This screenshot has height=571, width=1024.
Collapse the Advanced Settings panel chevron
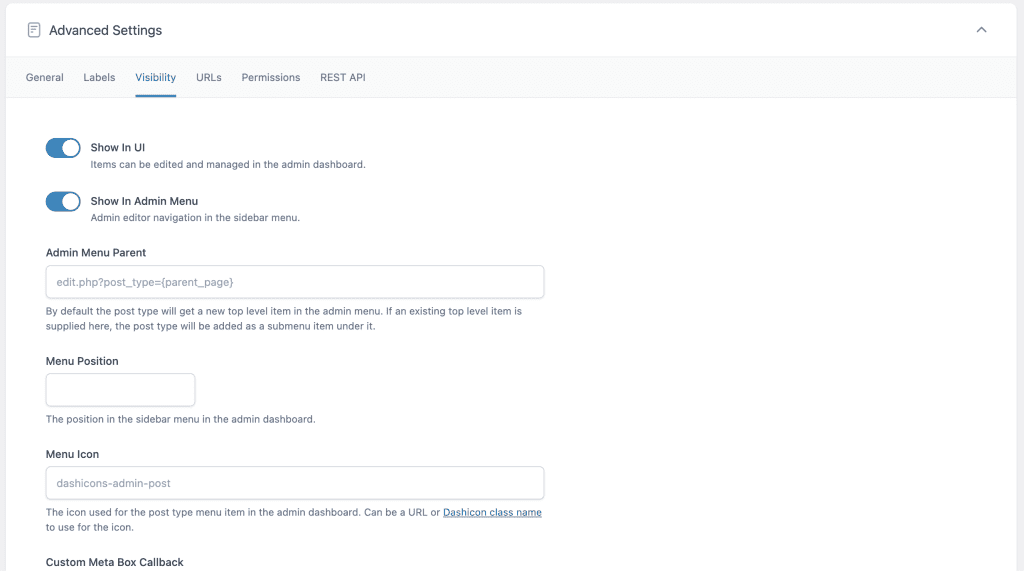981,30
